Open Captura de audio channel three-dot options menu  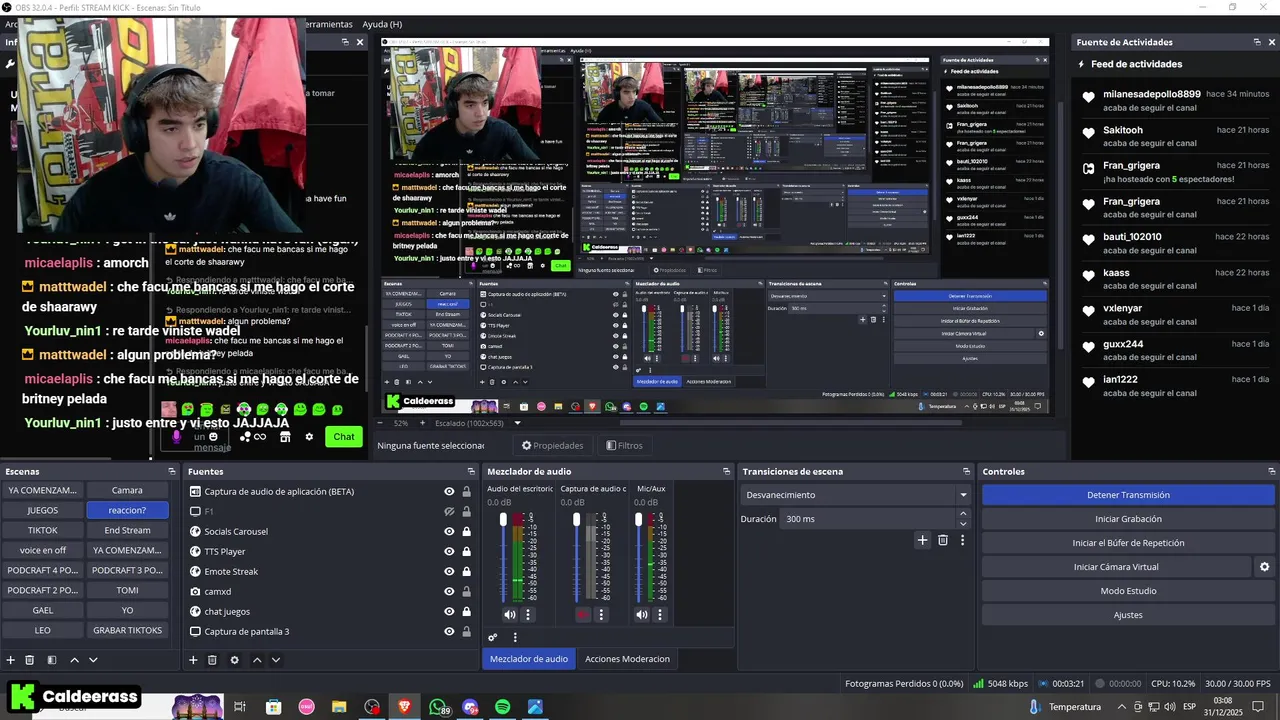(602, 615)
